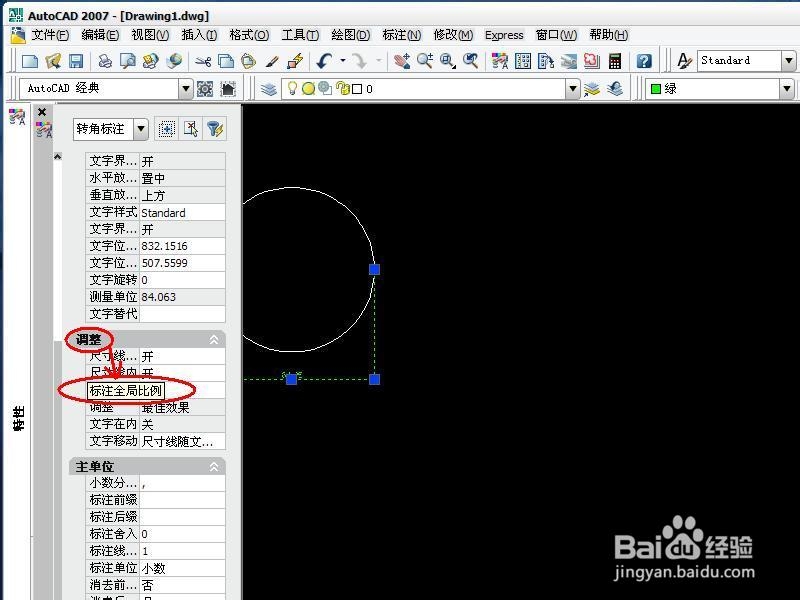Screen dimensions: 800x600
Task: Click the Zoom Previous icon
Action: pos(470,61)
